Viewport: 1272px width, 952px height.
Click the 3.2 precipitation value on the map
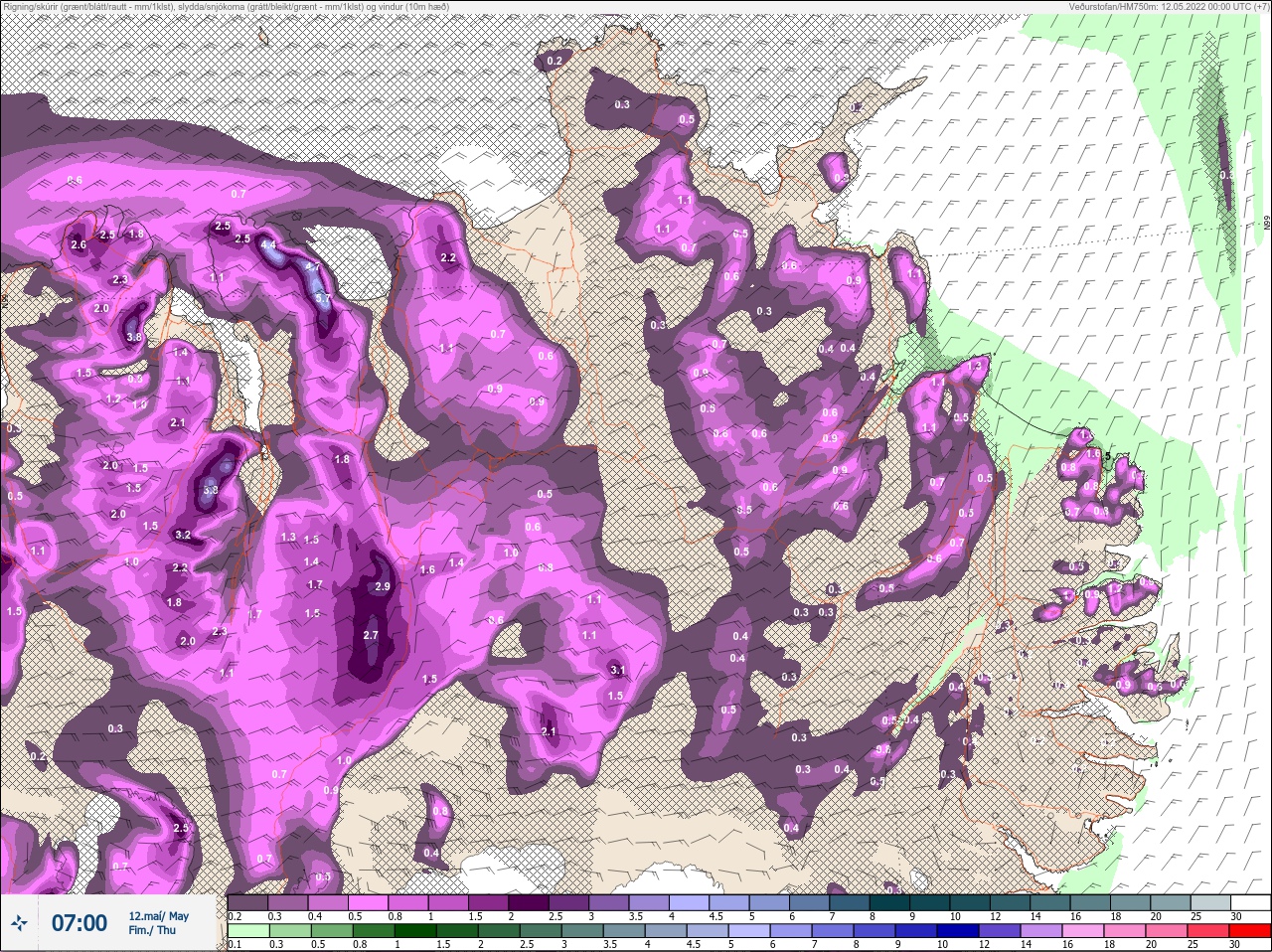183,535
